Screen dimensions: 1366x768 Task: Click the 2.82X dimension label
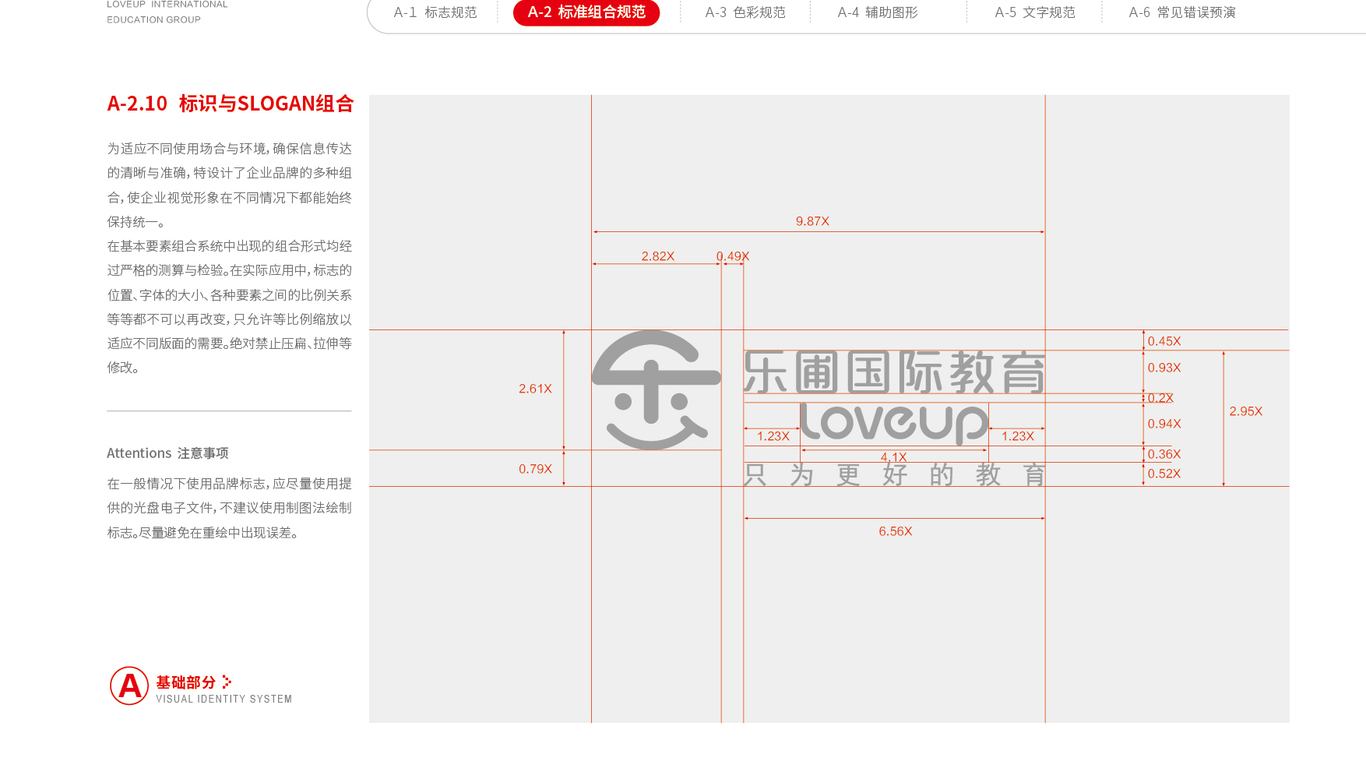point(657,256)
